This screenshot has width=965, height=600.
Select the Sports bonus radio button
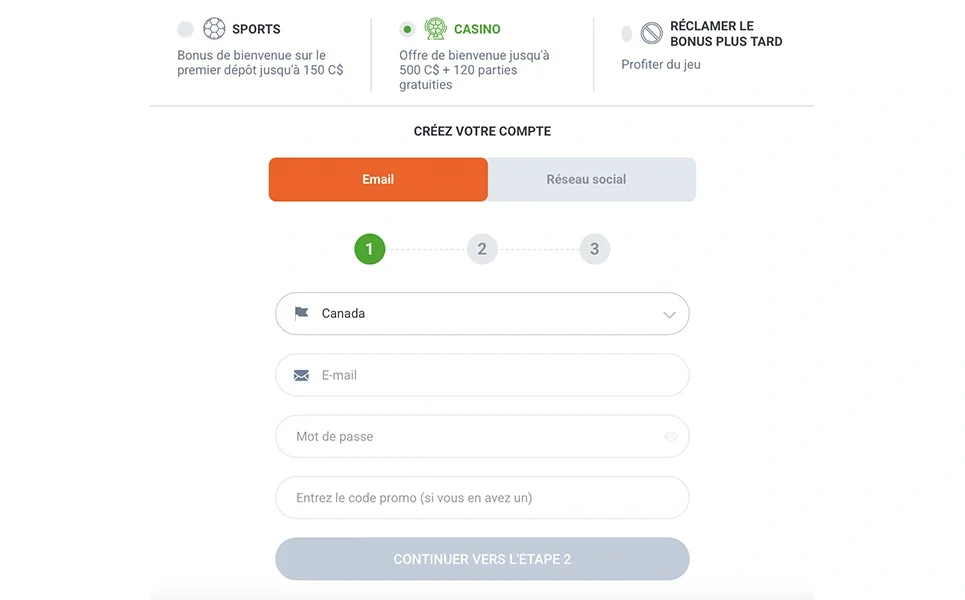tap(185, 29)
